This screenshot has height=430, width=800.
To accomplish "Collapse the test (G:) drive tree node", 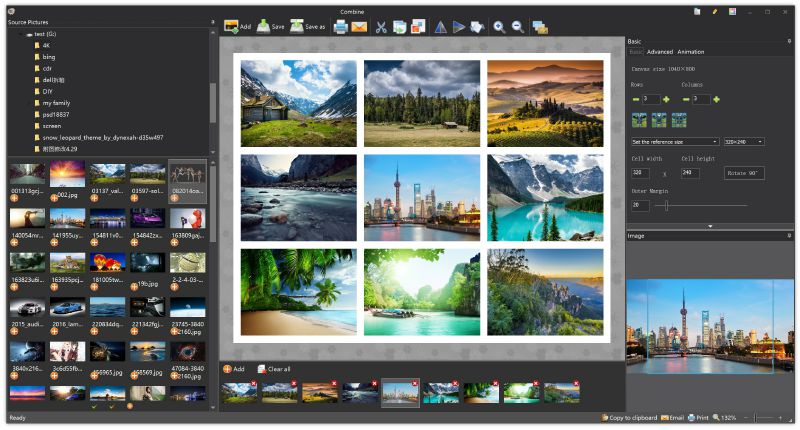I will click(x=19, y=34).
